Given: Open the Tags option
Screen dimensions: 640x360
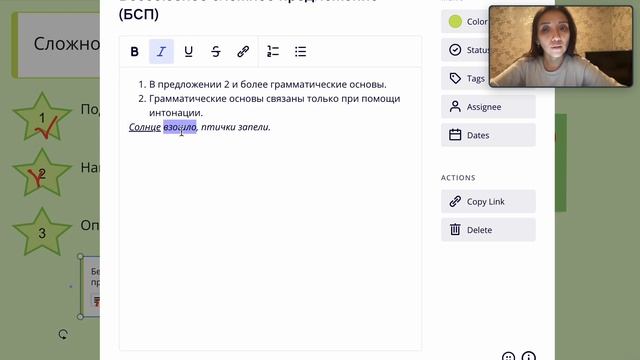Looking at the screenshot, I should pos(465,78).
